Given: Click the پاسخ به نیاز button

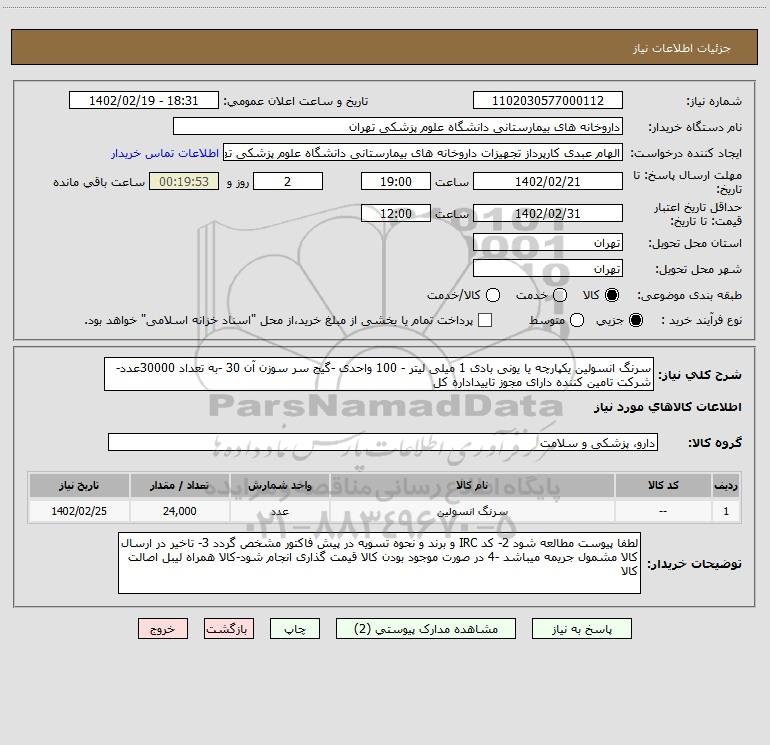Looking at the screenshot, I should 581,629.
